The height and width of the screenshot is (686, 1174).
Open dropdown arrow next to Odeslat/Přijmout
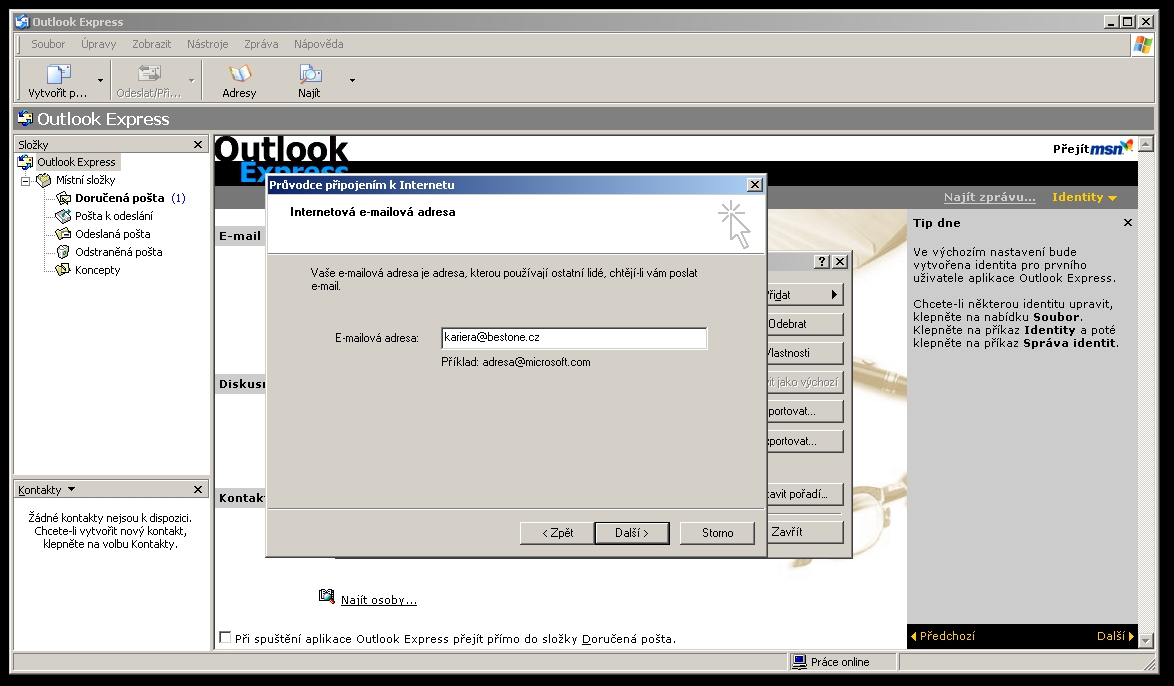(x=191, y=80)
